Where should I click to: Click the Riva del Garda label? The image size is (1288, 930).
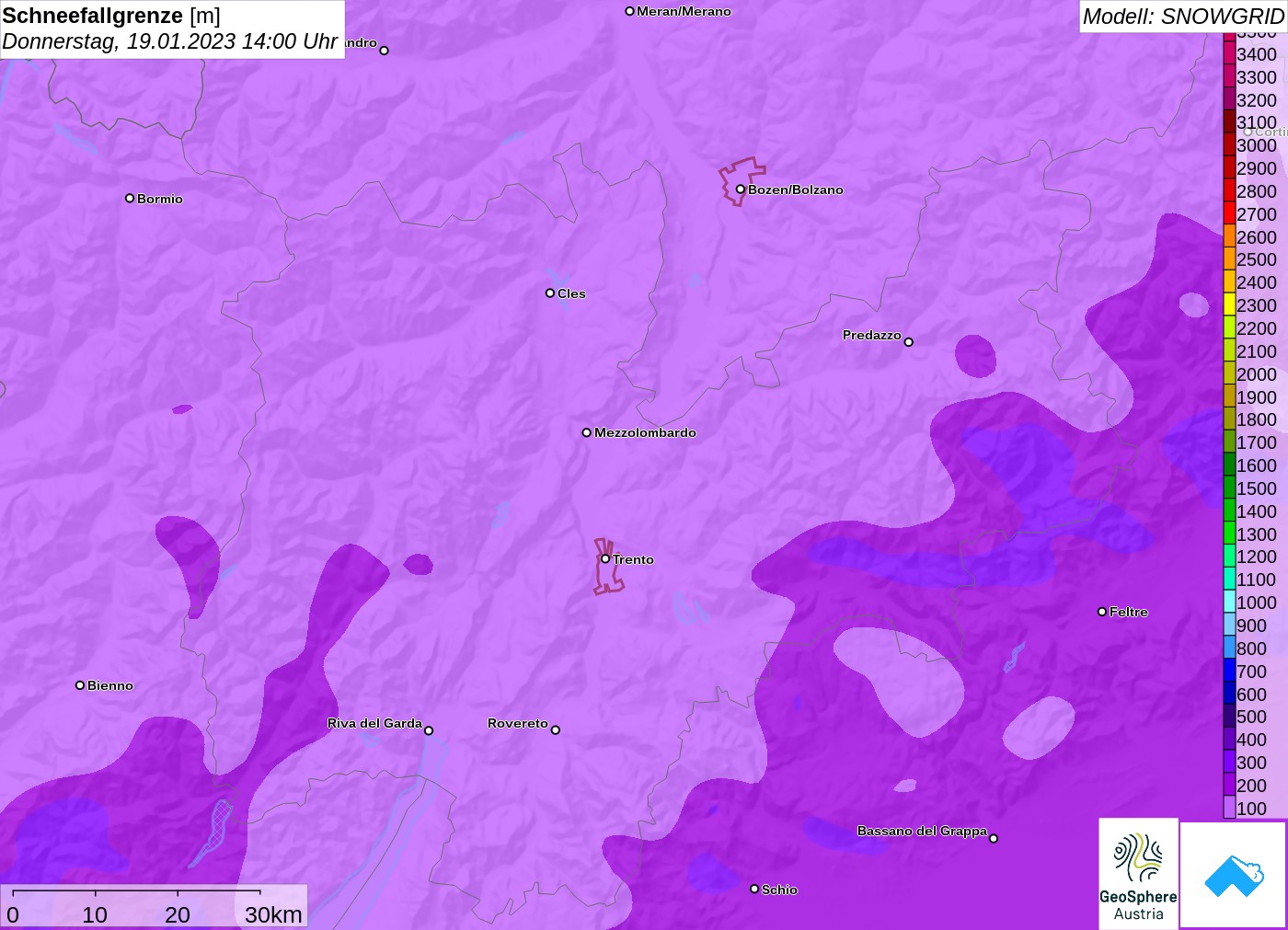point(374,723)
